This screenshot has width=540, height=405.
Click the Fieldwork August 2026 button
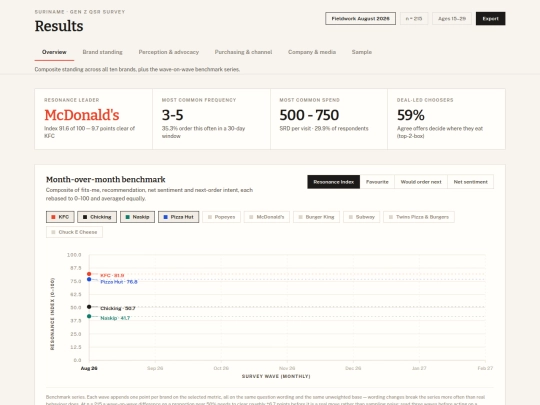(x=360, y=19)
